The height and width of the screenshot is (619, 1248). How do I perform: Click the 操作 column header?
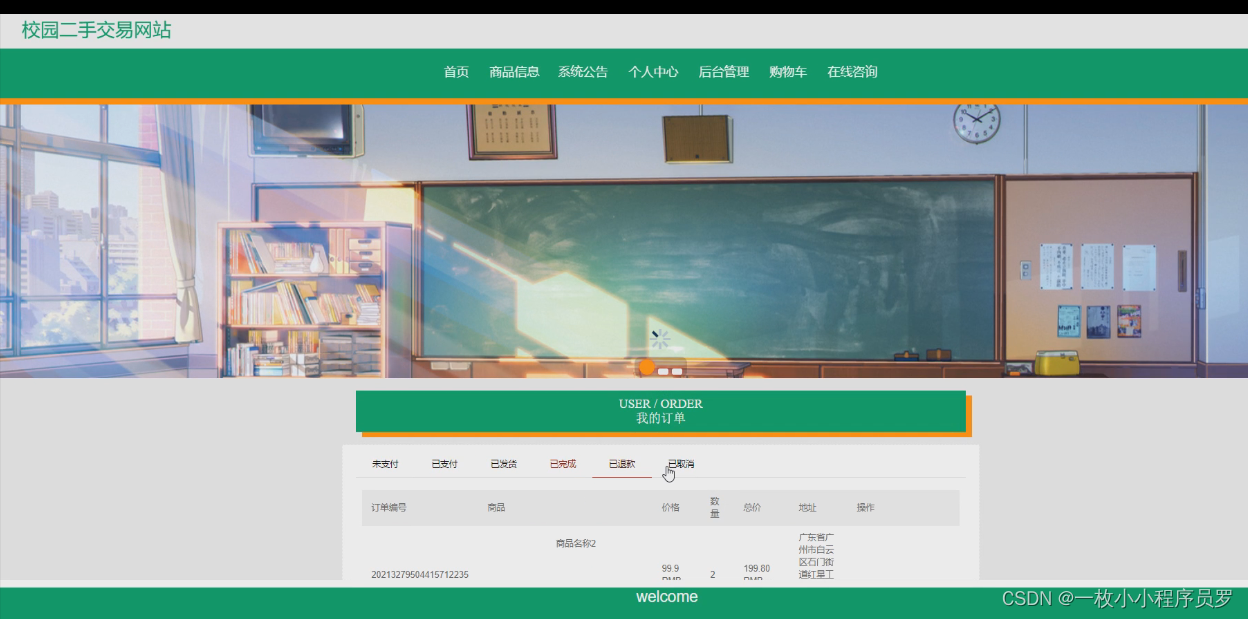pos(865,508)
